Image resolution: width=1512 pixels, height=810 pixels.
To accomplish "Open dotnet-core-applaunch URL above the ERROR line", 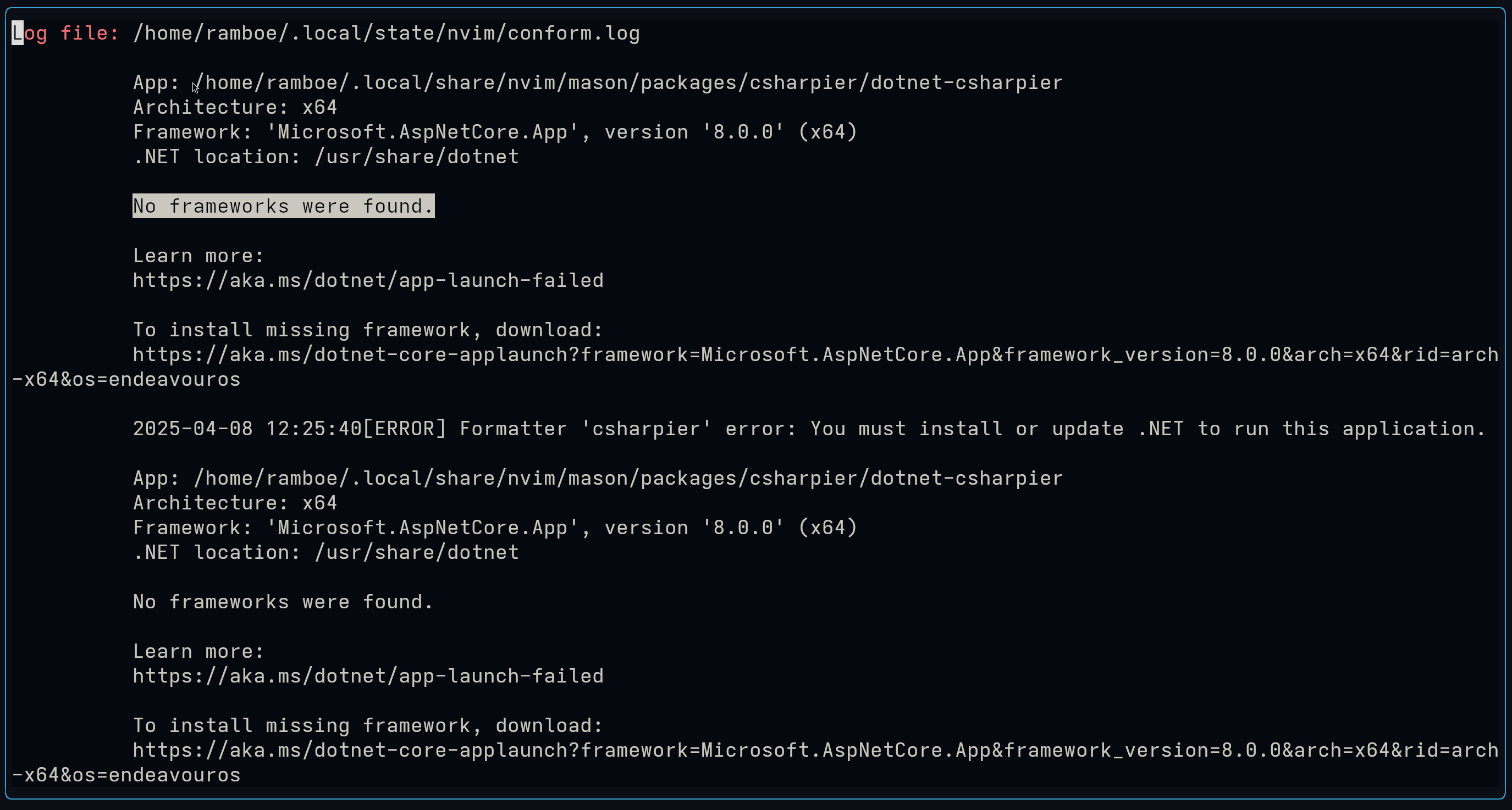I will pyautogui.click(x=816, y=355).
